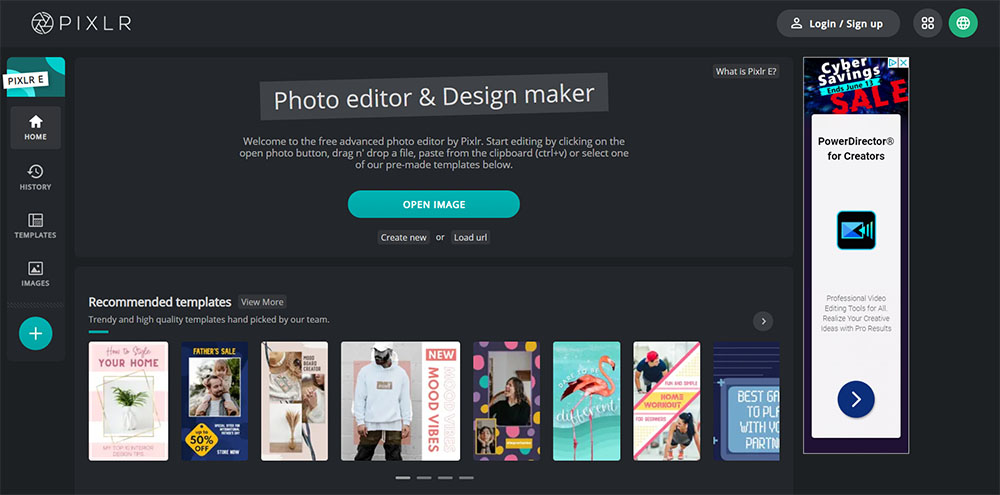Click Load url
Viewport: 1000px width, 495px height.
tap(471, 237)
